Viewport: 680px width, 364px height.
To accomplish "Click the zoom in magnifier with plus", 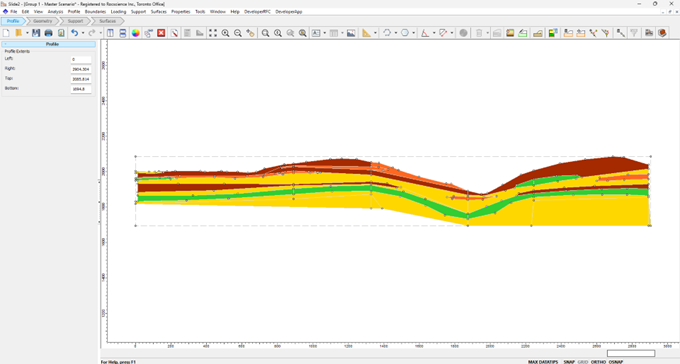I will (x=226, y=33).
